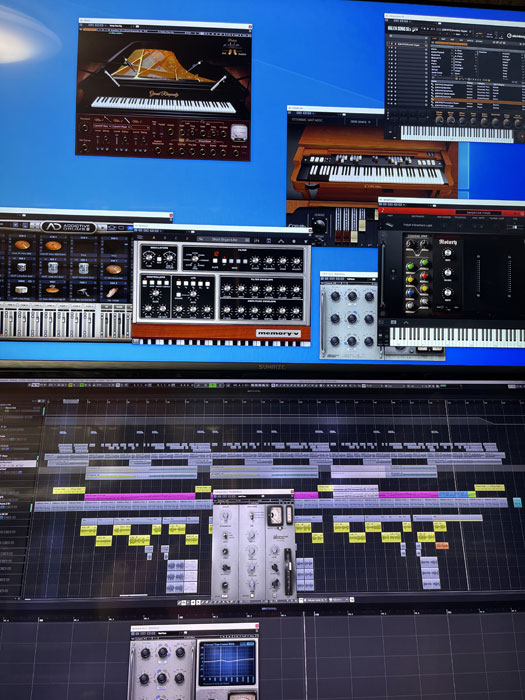
Task: Click the Grand Rhapsody VU meter
Action: [238, 132]
